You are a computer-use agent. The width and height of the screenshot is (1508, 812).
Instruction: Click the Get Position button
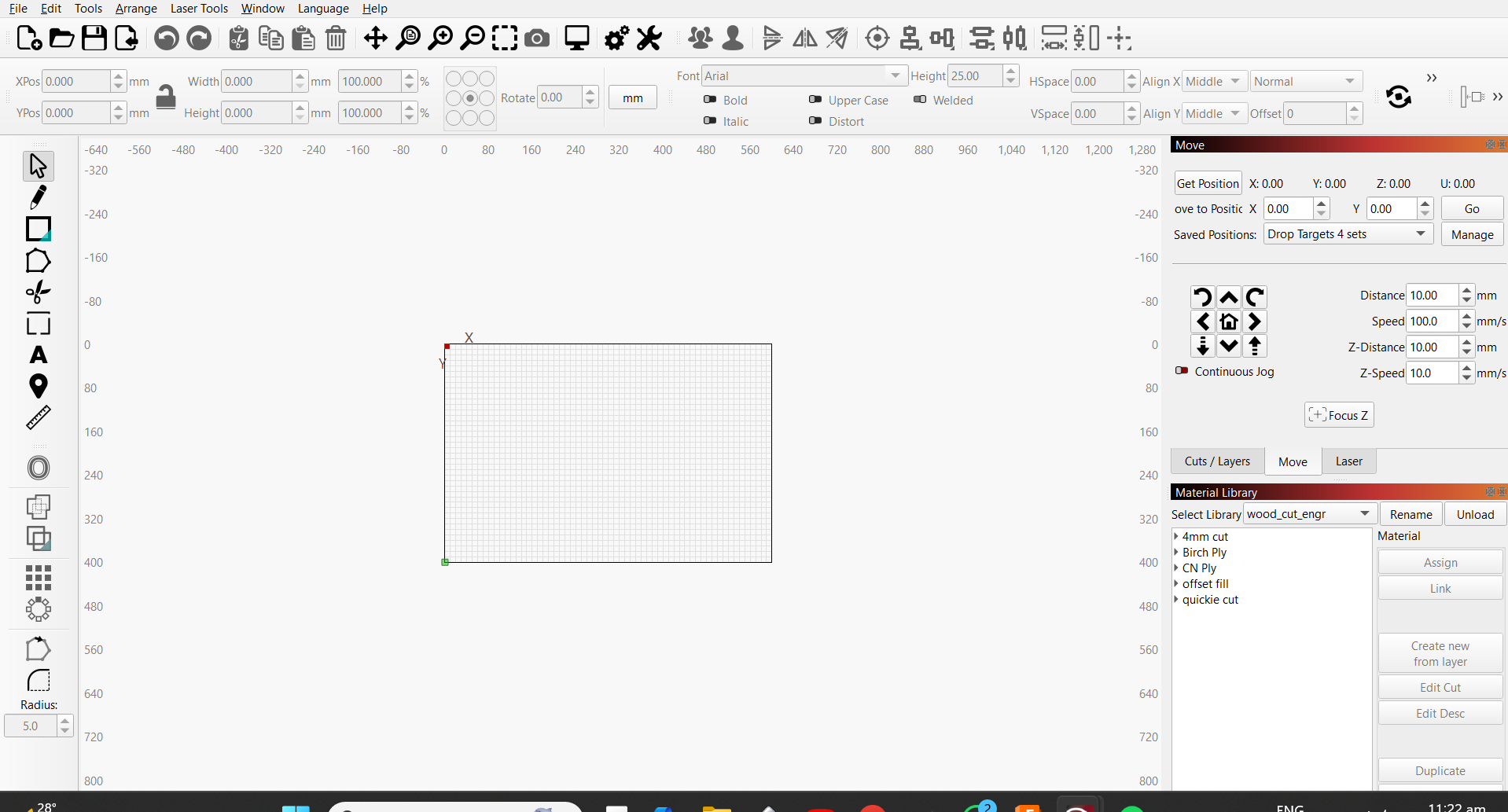point(1208,184)
